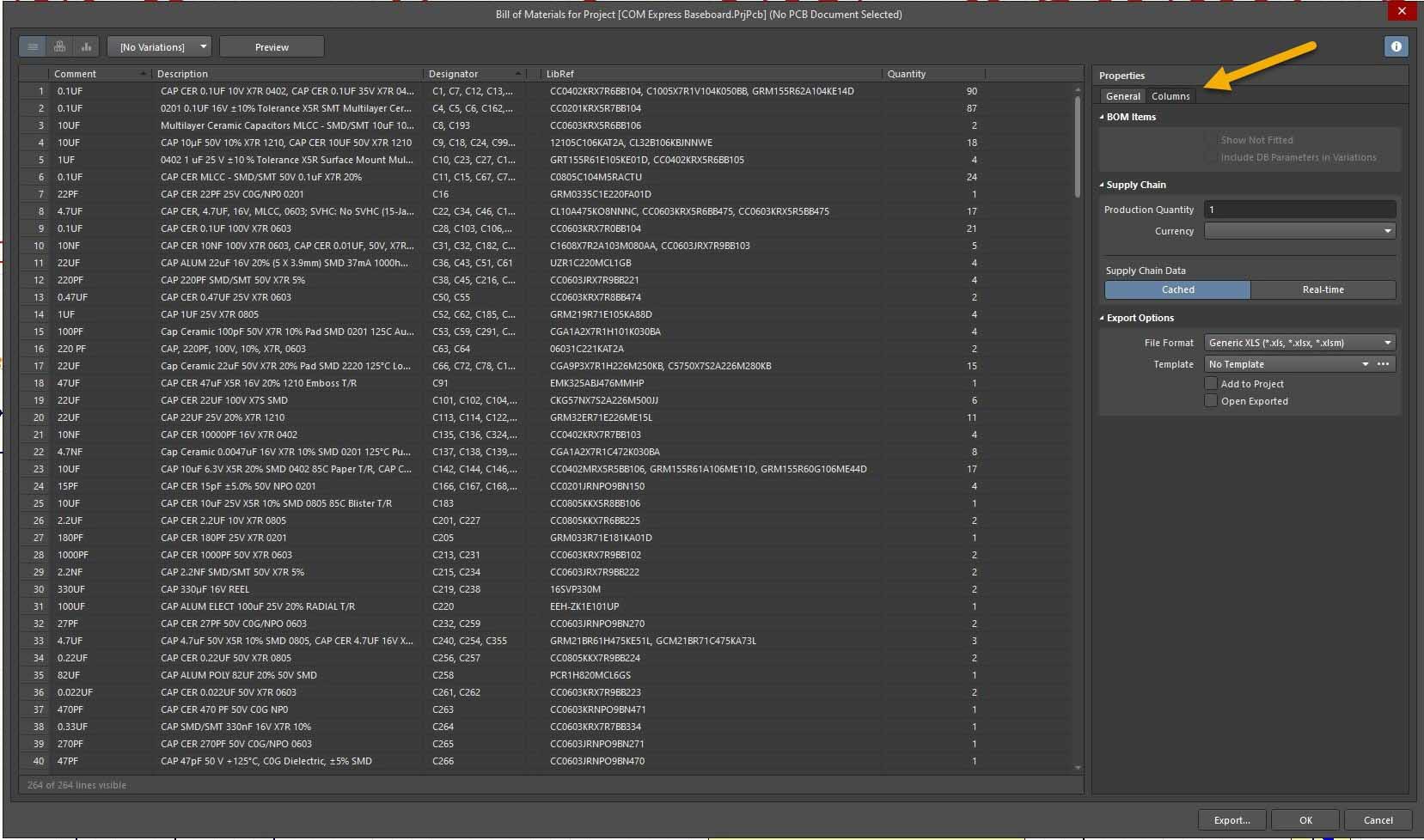The height and width of the screenshot is (840, 1424).
Task: Switch to the Columns tab
Action: (x=1170, y=96)
